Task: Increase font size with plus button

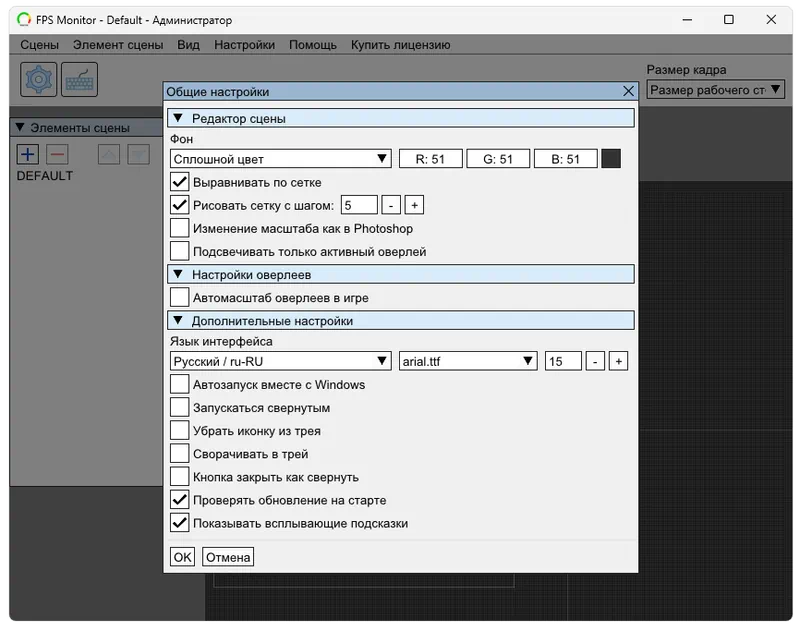Action: 618,361
